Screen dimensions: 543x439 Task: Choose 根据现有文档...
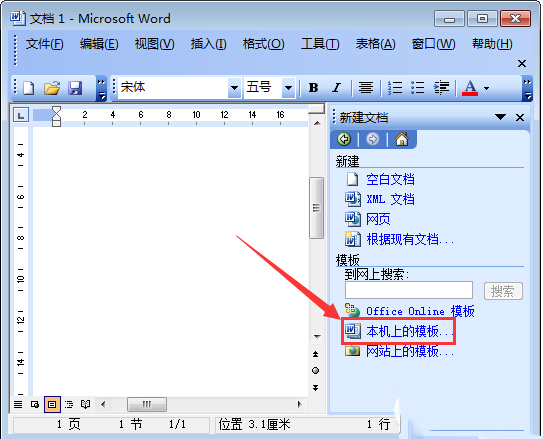point(410,239)
